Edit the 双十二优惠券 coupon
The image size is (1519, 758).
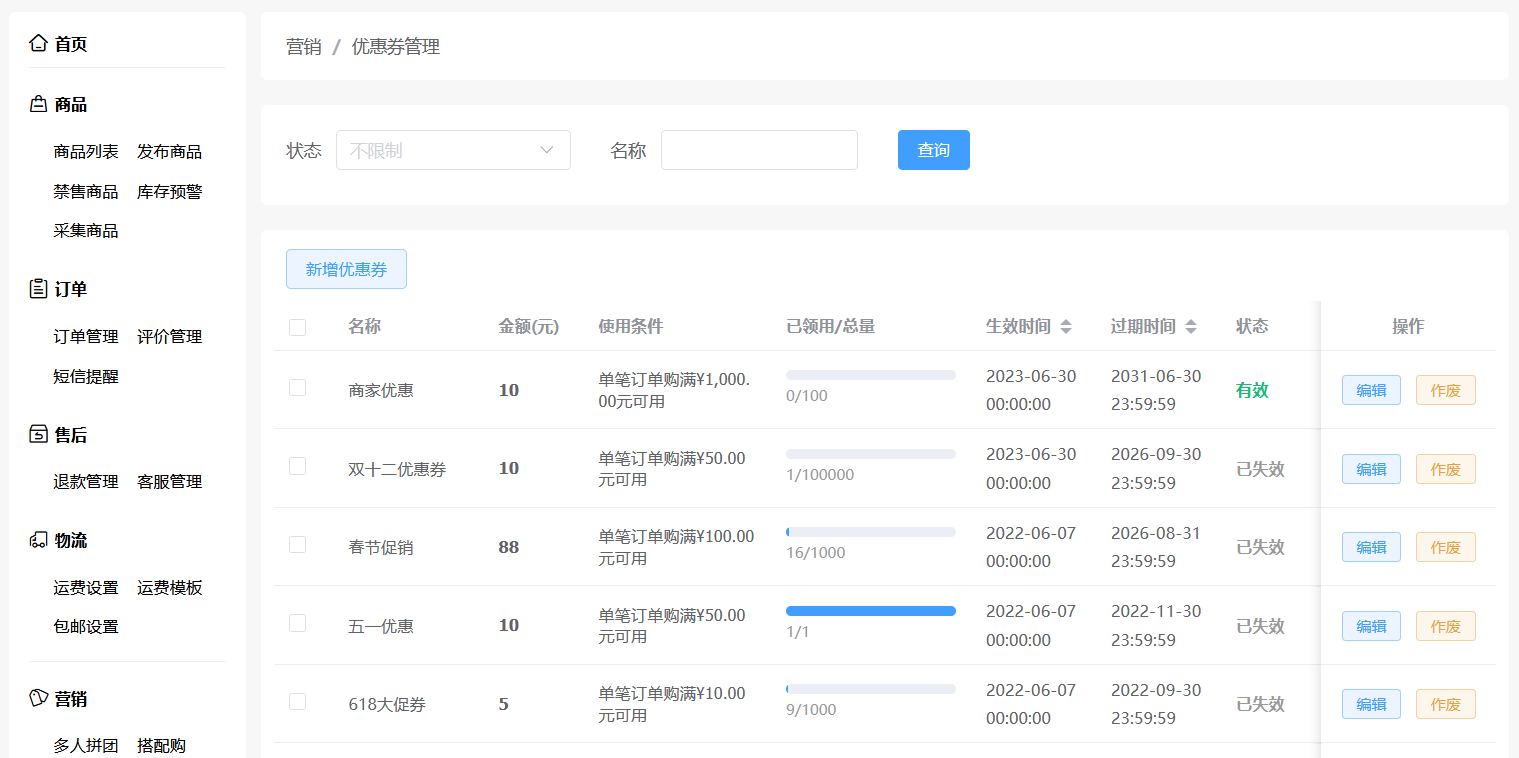pyautogui.click(x=1371, y=469)
